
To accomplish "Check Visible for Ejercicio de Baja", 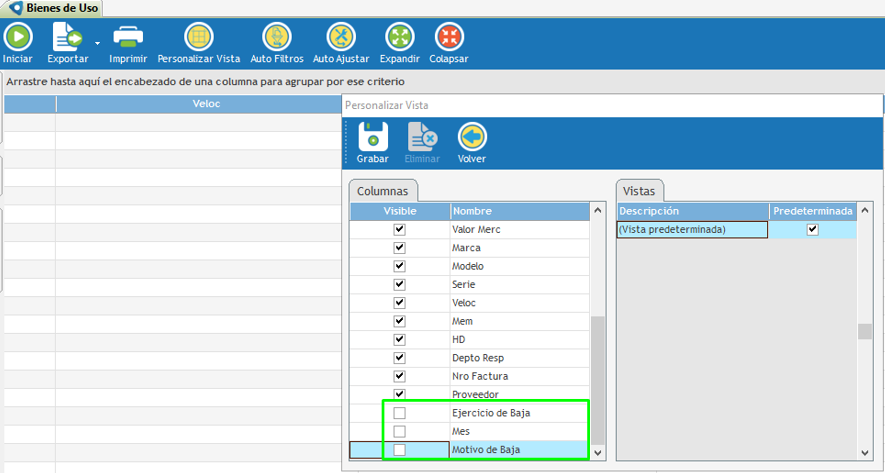I will point(400,413).
